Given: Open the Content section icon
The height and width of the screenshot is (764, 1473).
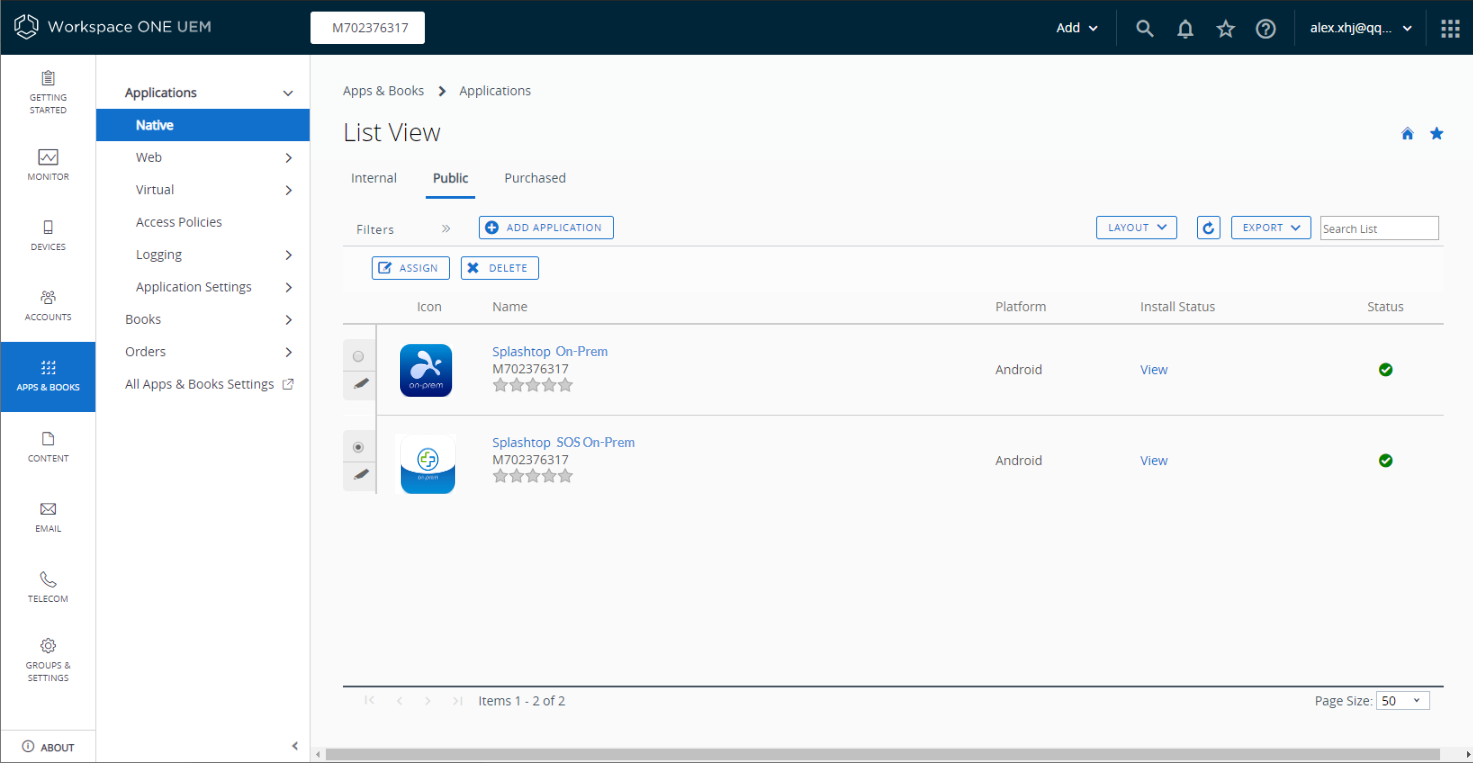Looking at the screenshot, I should coord(48,439).
